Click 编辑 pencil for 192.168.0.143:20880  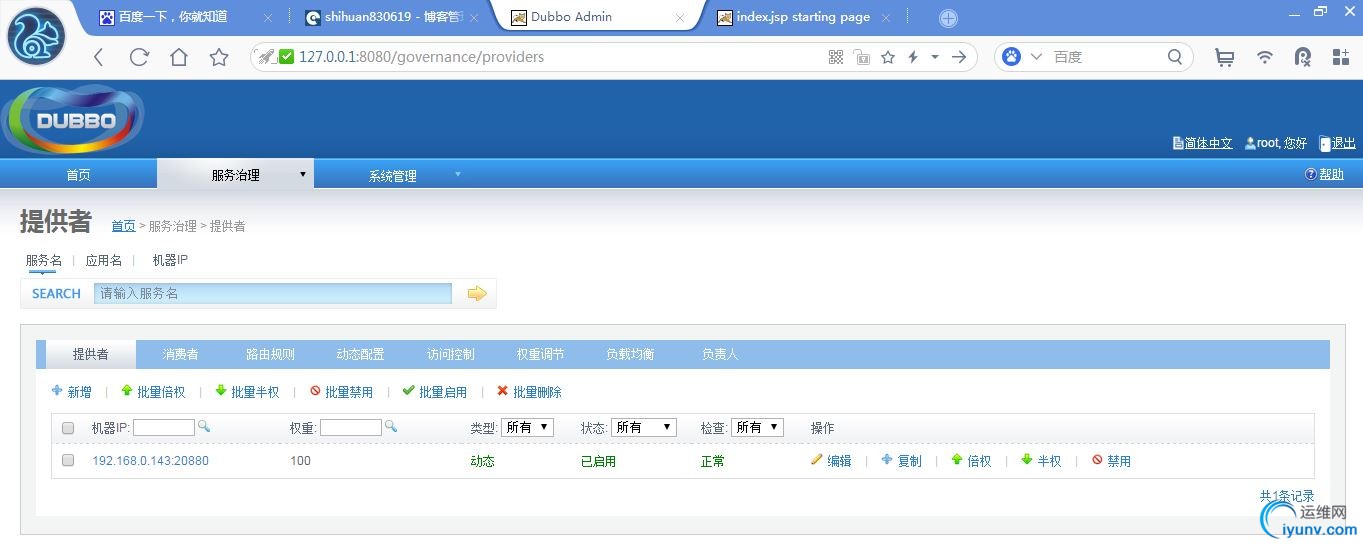(x=831, y=461)
